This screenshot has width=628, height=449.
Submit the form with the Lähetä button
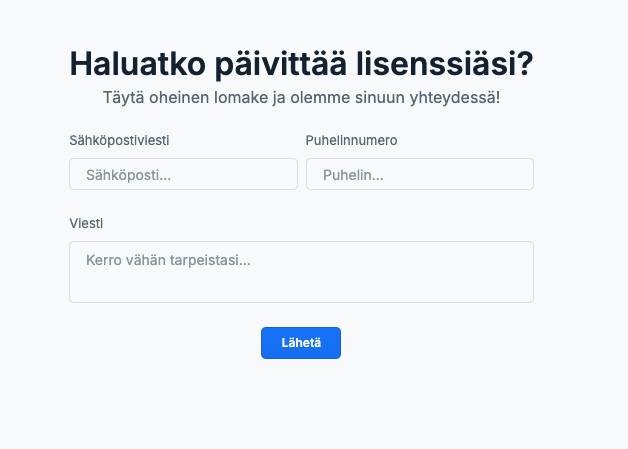click(x=301, y=343)
